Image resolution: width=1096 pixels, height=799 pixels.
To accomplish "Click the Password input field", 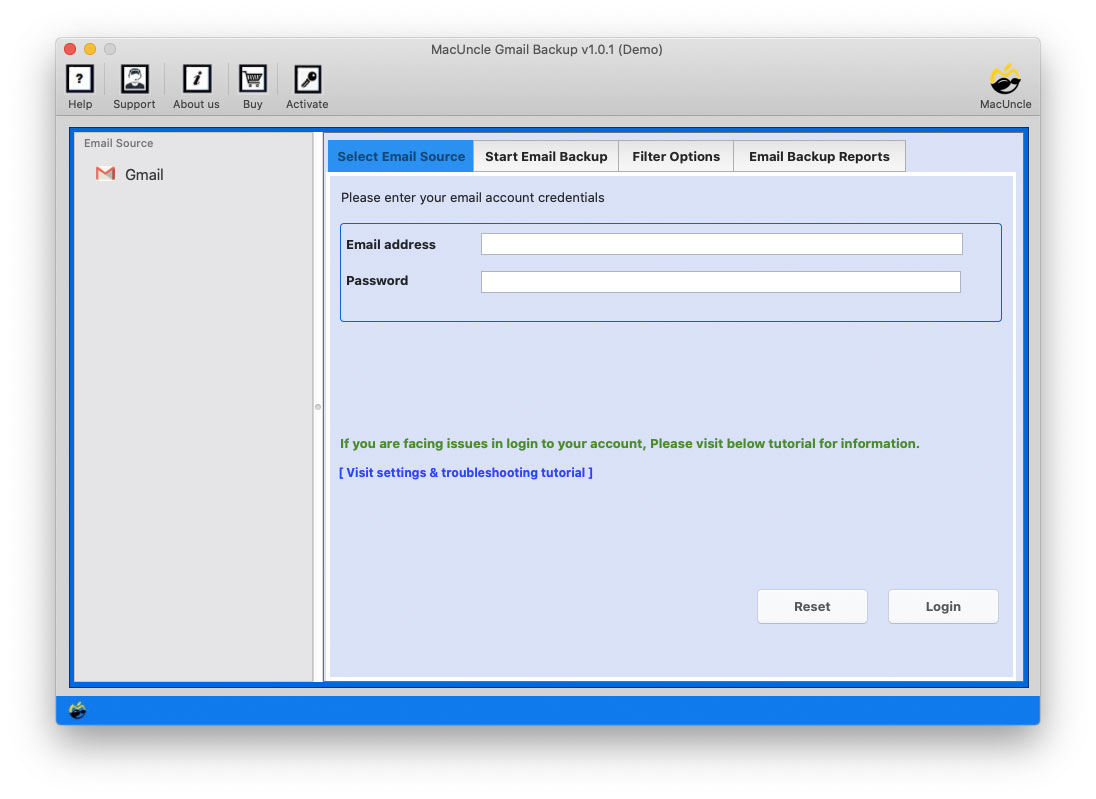I will pos(720,281).
